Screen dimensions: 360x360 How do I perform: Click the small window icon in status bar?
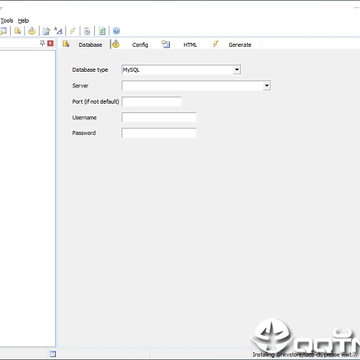coord(53,354)
